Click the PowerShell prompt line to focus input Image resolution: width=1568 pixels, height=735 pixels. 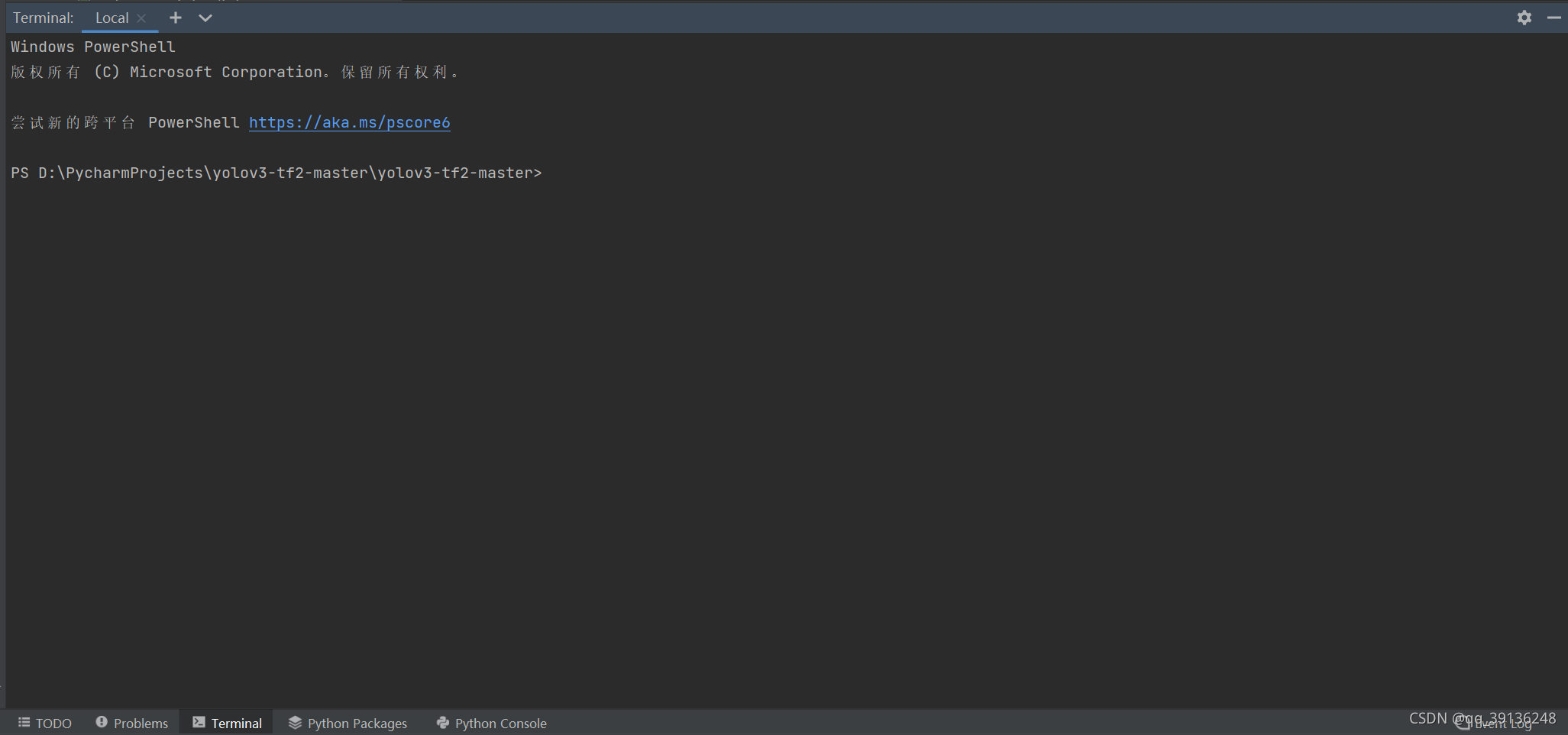coord(276,173)
